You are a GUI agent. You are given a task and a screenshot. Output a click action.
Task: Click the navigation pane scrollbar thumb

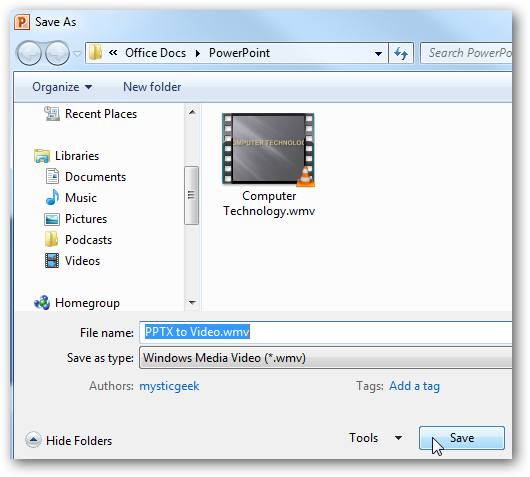(x=191, y=195)
